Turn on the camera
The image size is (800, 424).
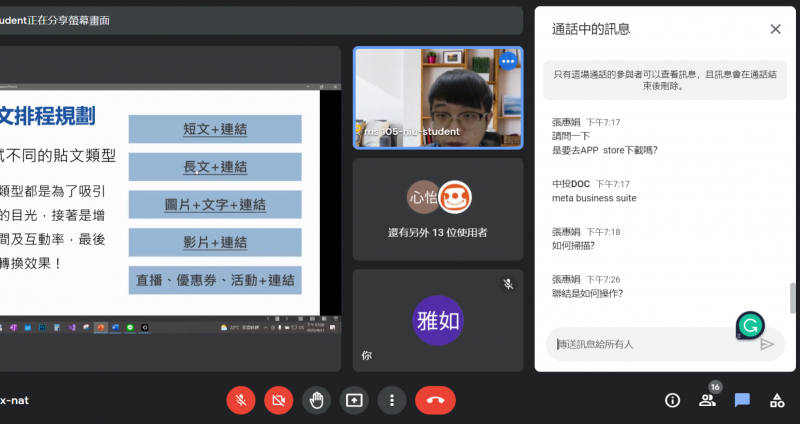pos(279,401)
